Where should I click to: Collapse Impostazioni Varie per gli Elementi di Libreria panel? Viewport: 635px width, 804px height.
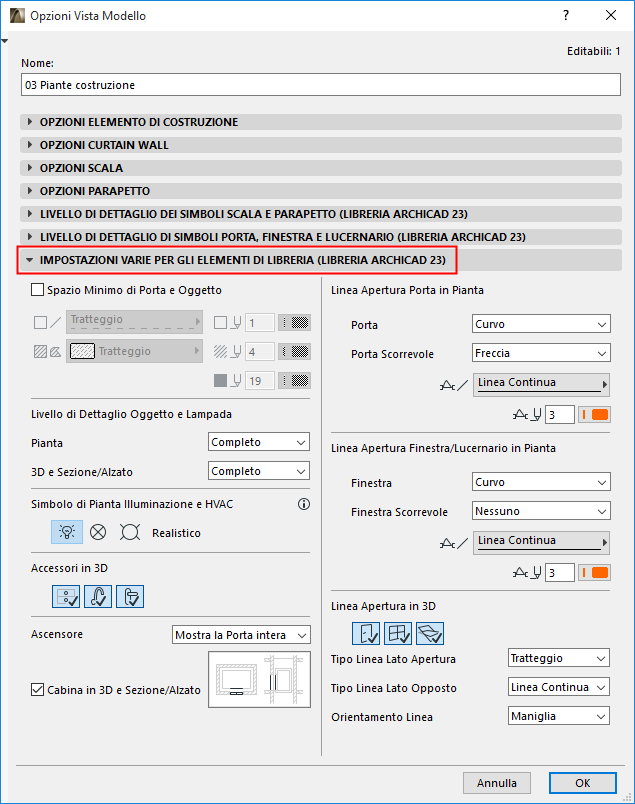(x=321, y=260)
